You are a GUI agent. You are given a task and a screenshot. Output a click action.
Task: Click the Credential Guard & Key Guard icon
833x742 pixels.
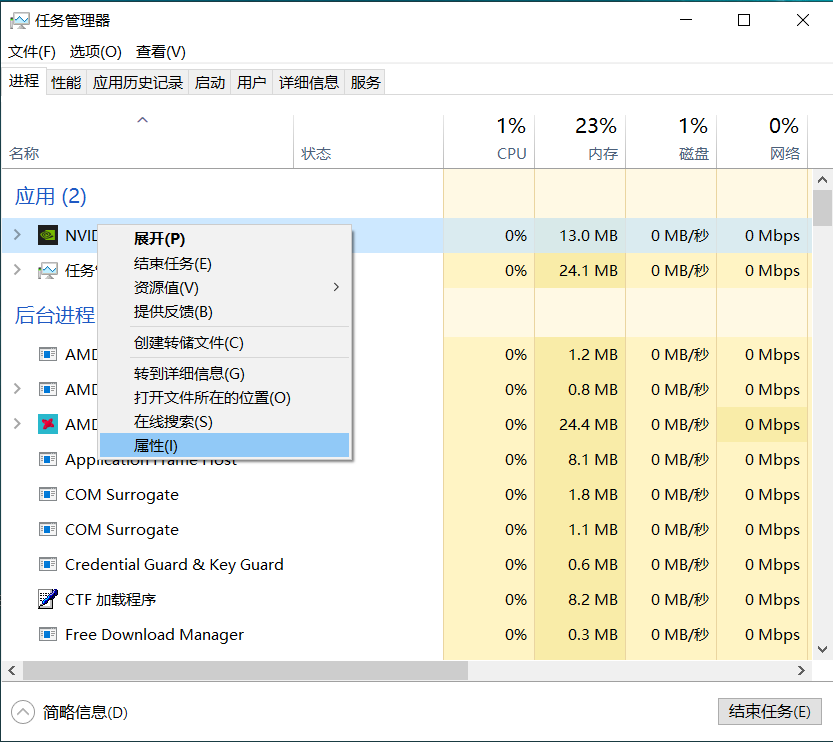pyautogui.click(x=47, y=564)
